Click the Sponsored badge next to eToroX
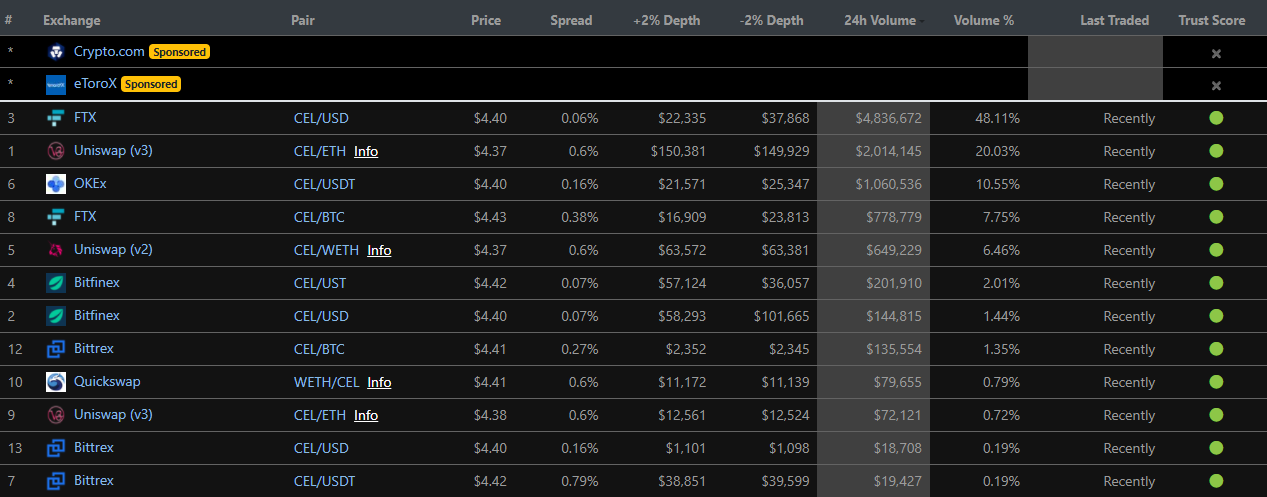This screenshot has height=497, width=1267. 151,84
